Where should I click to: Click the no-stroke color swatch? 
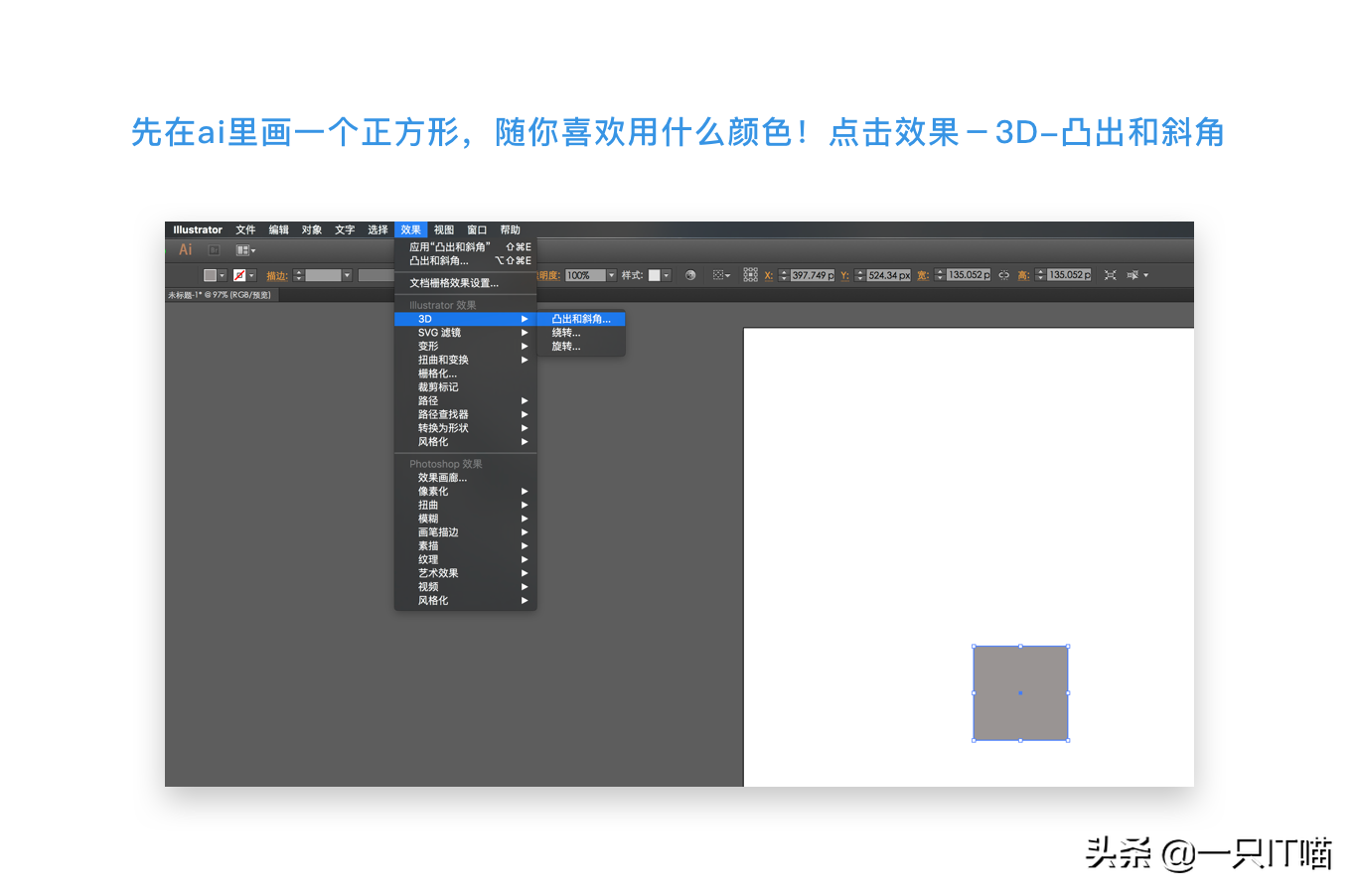[239, 275]
